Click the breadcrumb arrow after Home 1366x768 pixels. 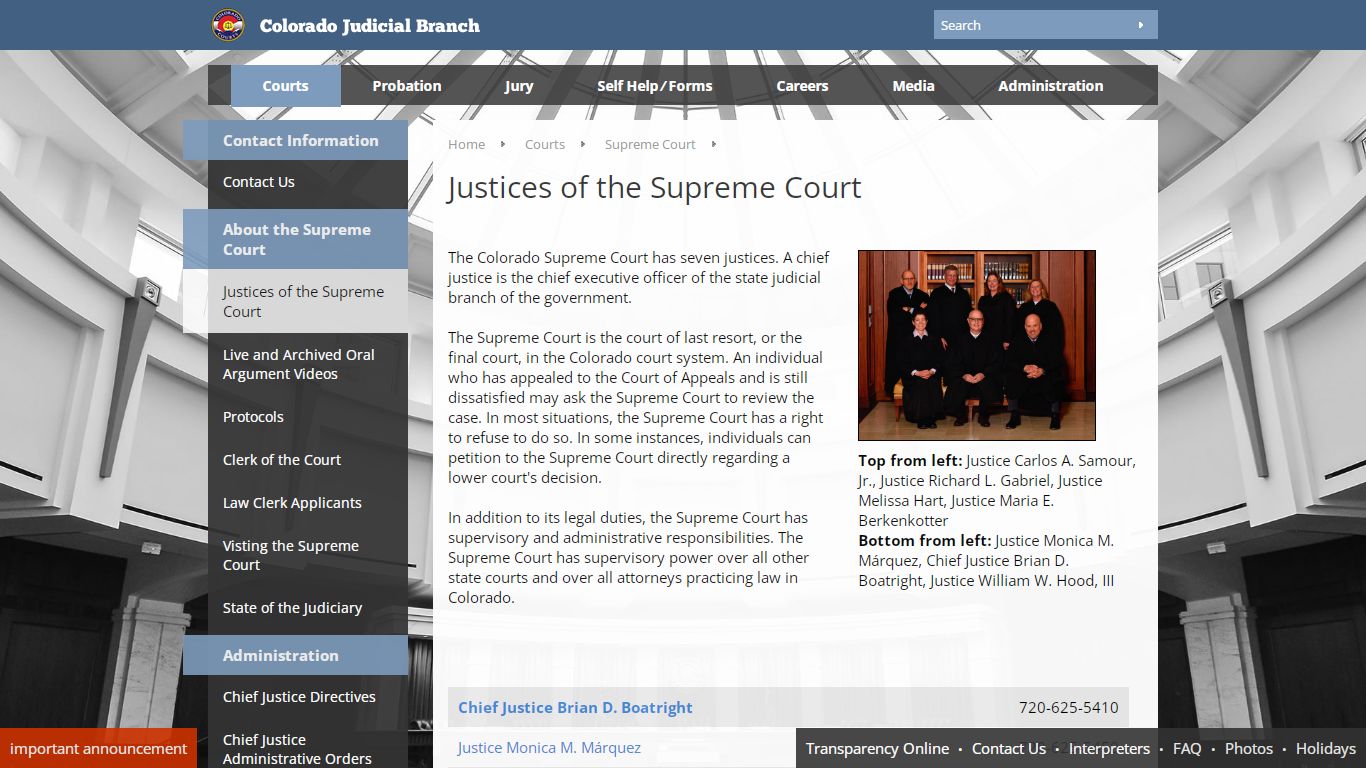coord(503,144)
